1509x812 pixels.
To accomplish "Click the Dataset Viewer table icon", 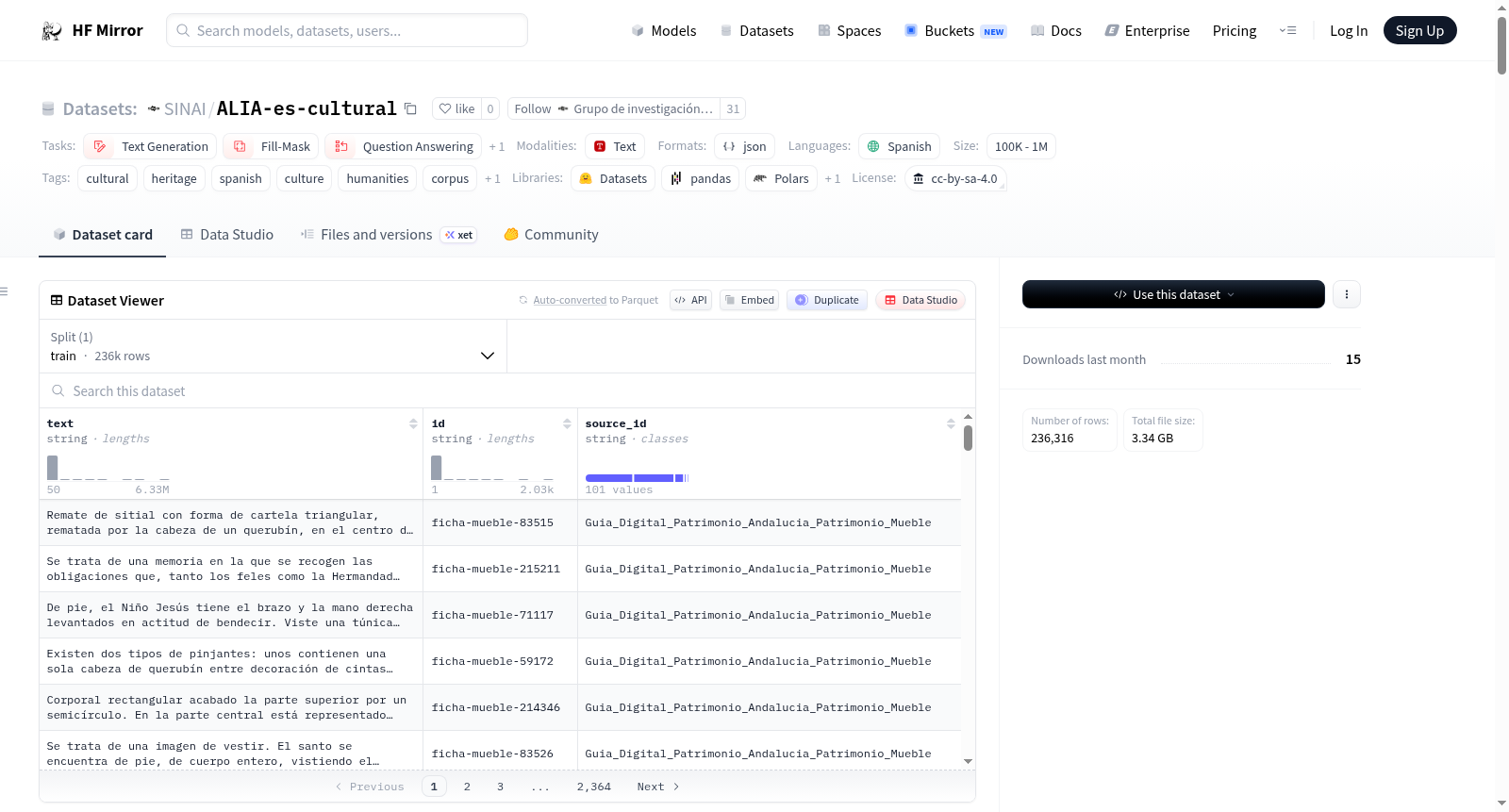I will click(57, 300).
